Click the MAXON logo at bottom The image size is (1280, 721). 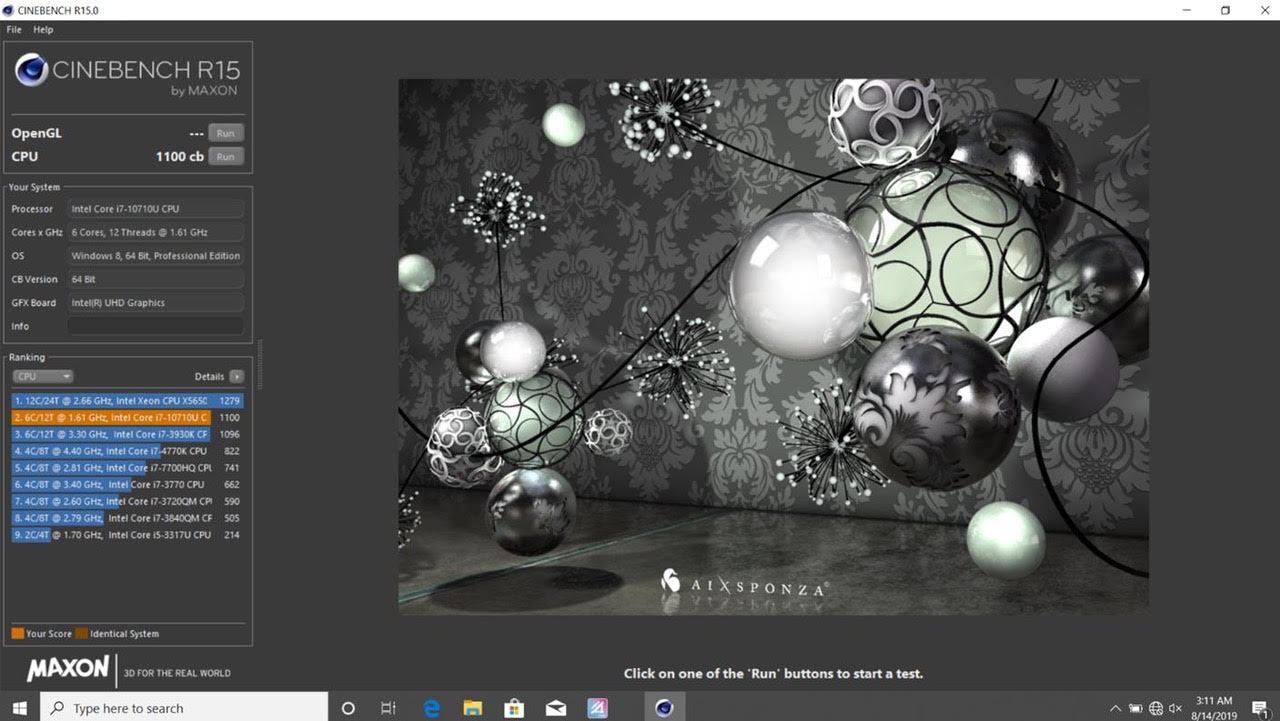68,669
